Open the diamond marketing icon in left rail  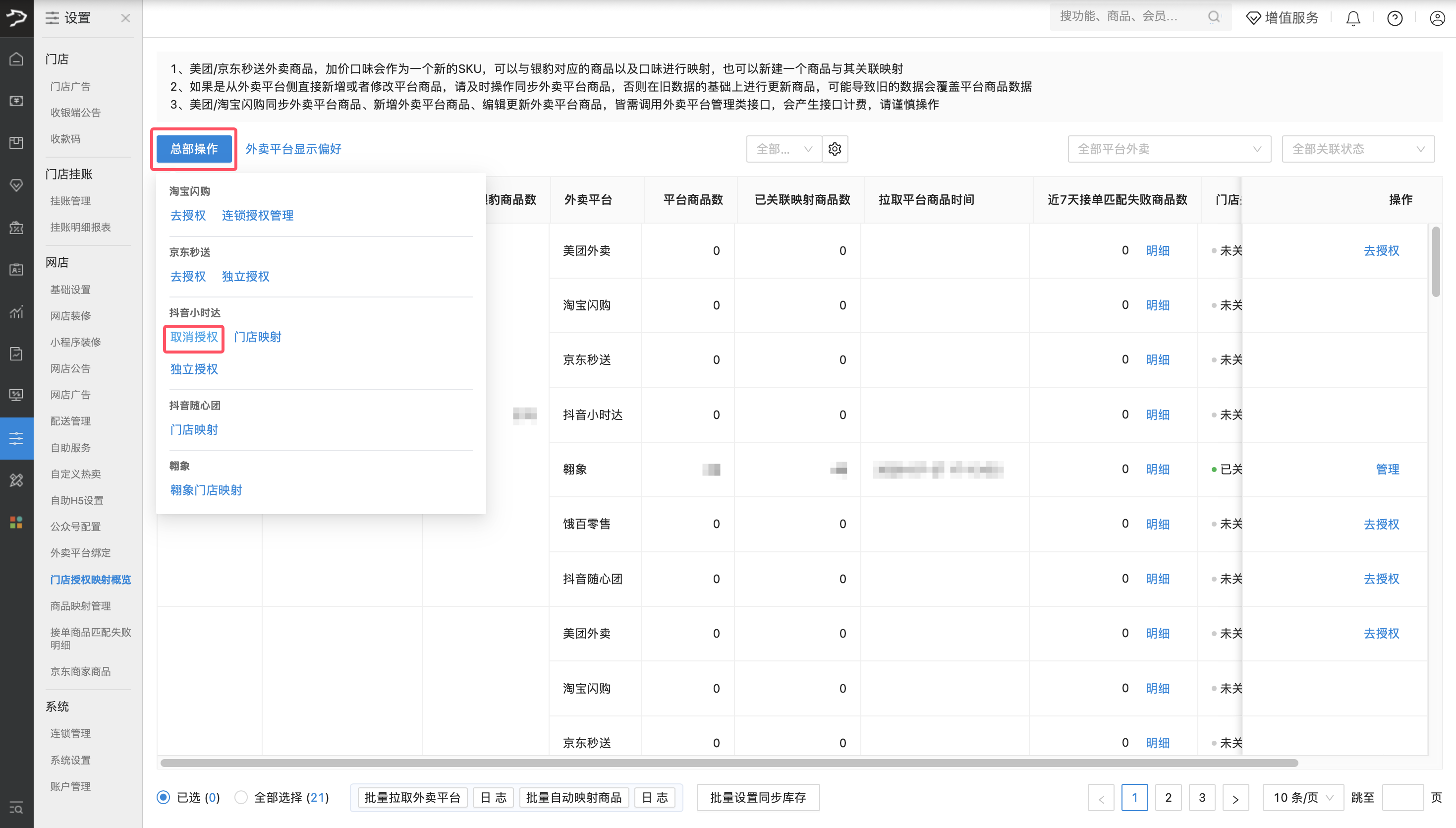[16, 185]
